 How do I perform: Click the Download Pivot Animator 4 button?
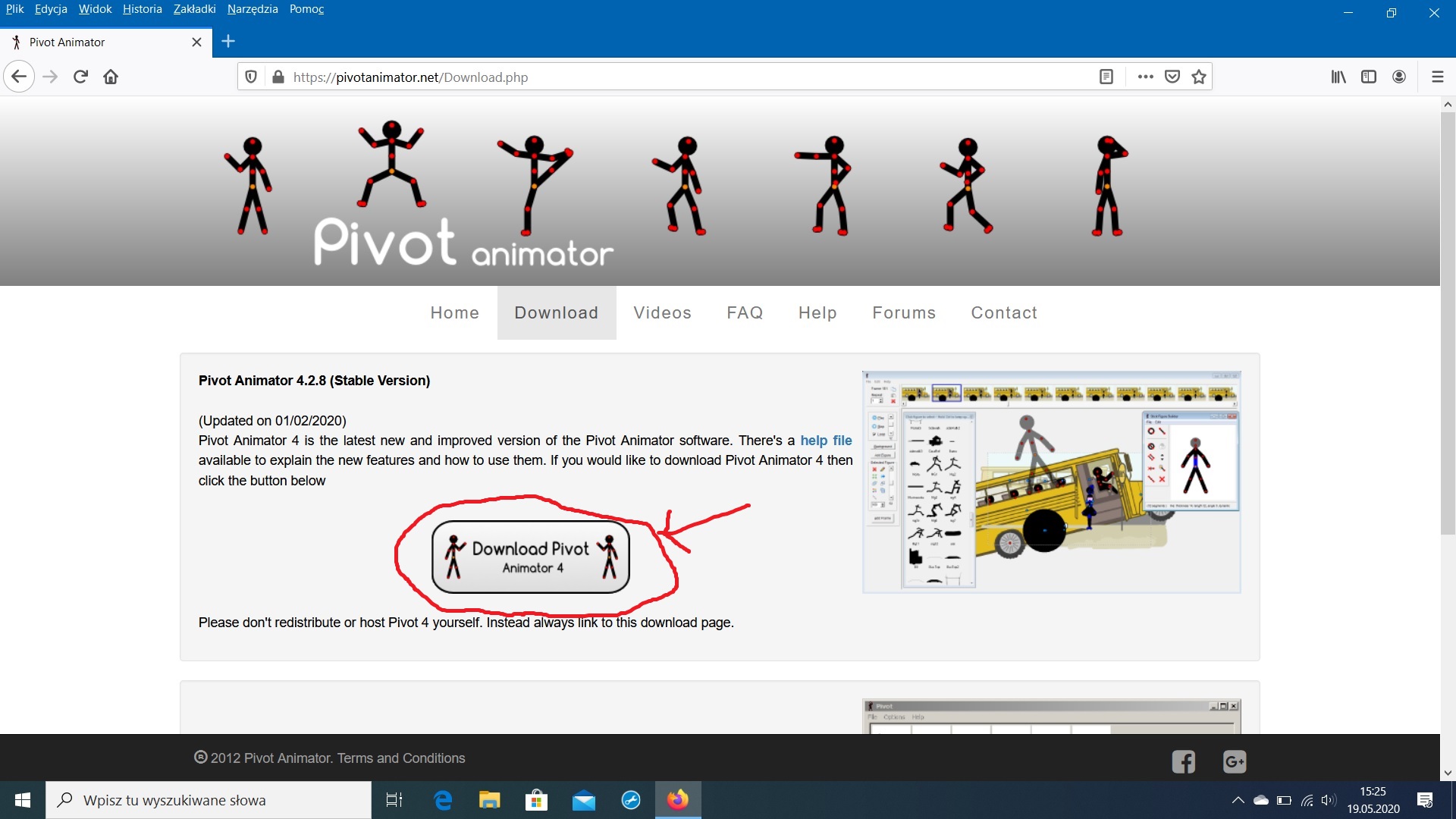[x=531, y=557]
